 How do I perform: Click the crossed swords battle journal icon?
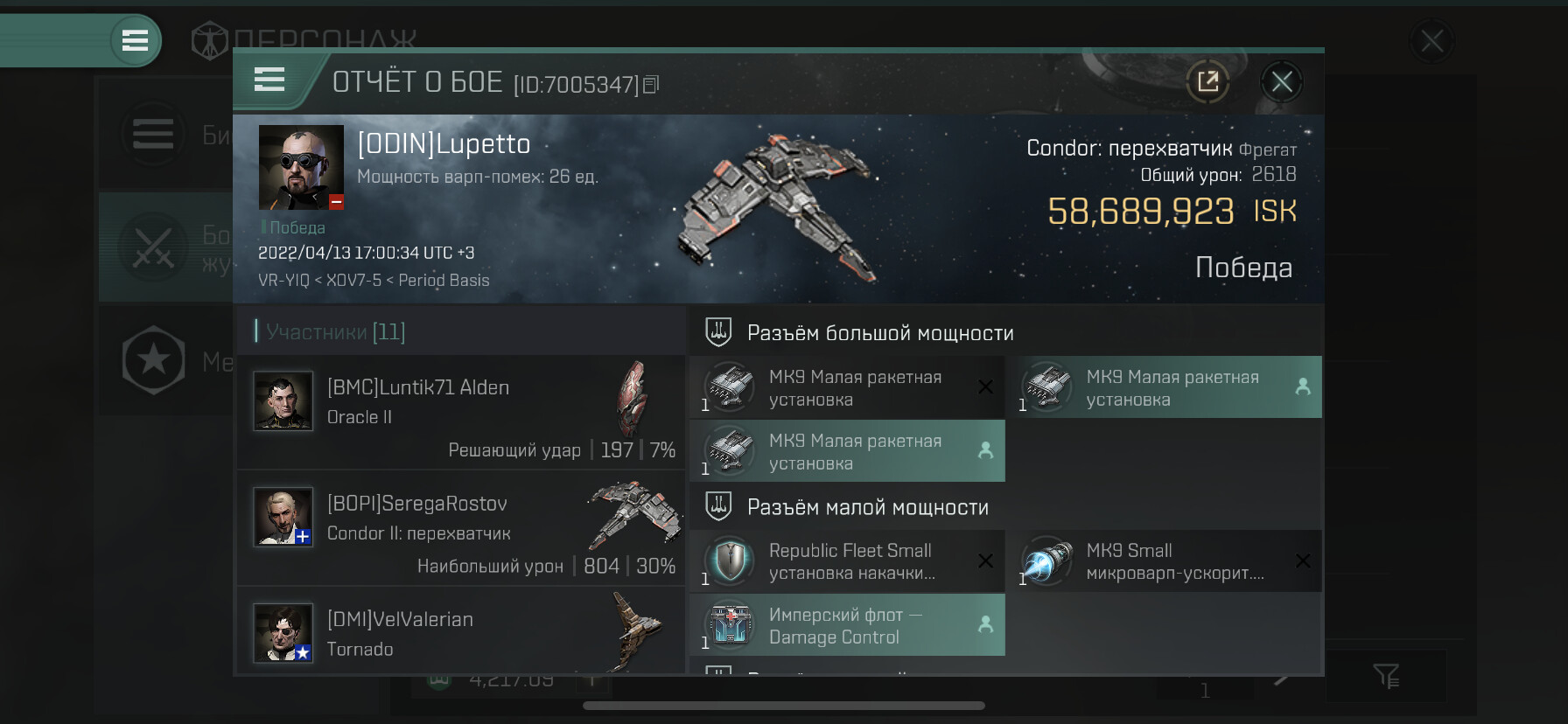pos(153,247)
